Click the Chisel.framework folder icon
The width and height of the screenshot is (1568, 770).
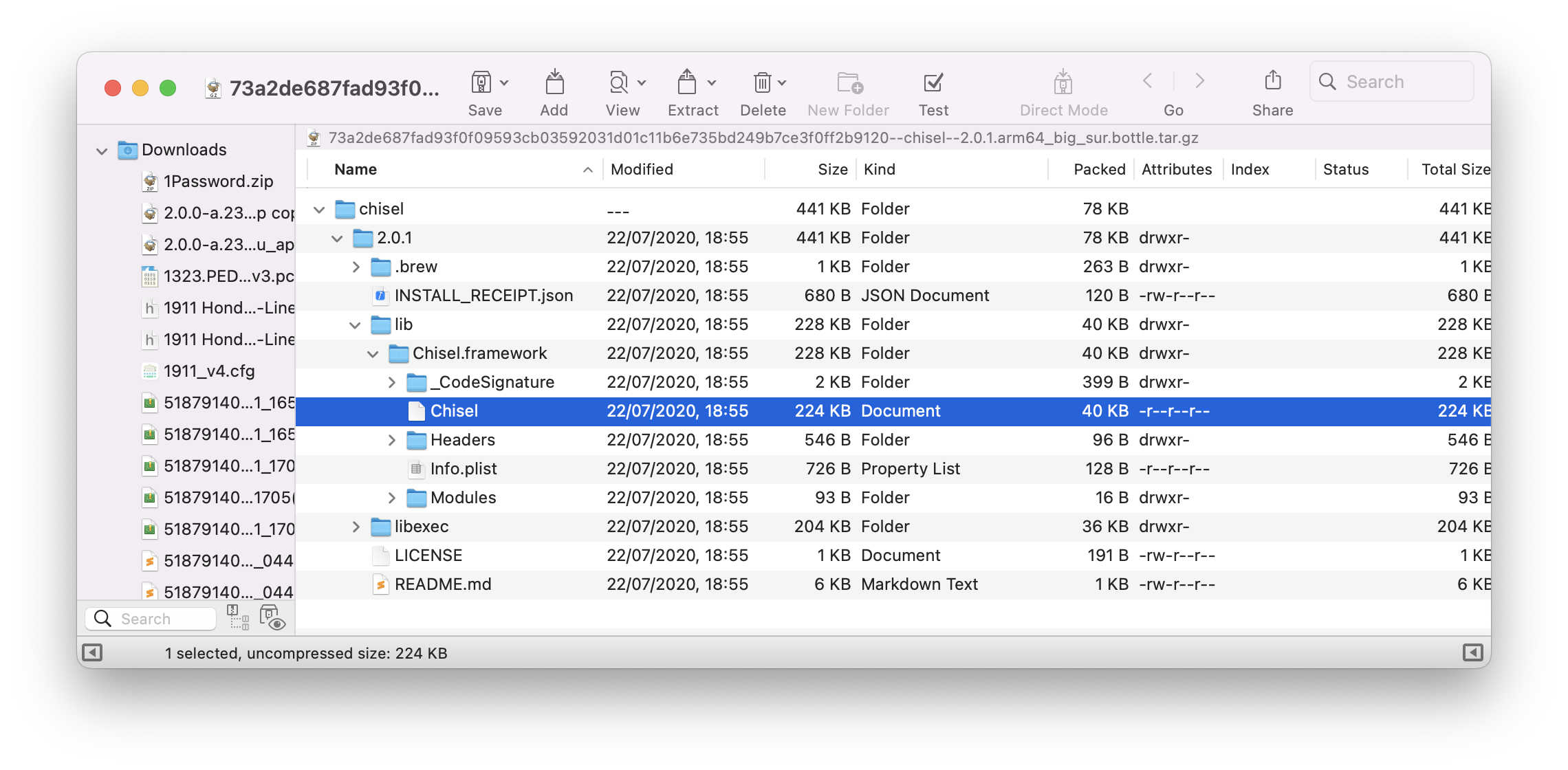pyautogui.click(x=398, y=353)
